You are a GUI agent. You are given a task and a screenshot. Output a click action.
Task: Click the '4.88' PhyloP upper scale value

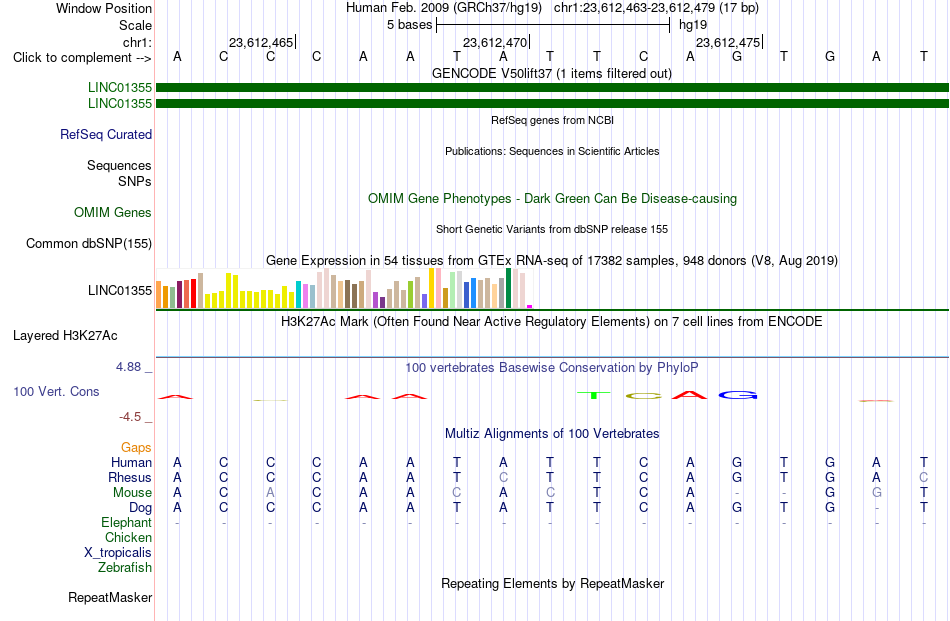tap(128, 367)
